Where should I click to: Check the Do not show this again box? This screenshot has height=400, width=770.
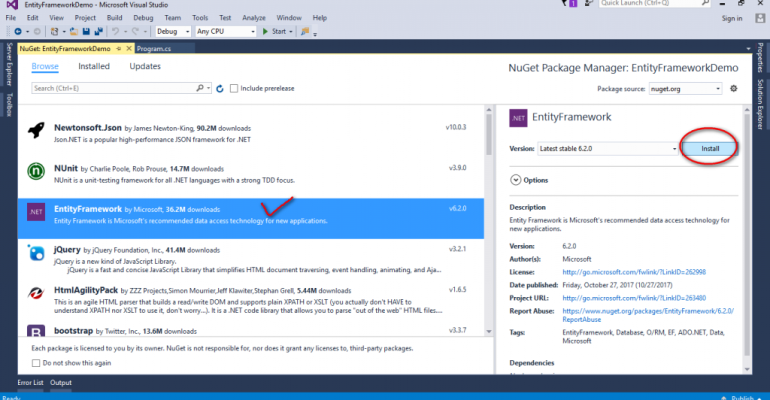36,363
